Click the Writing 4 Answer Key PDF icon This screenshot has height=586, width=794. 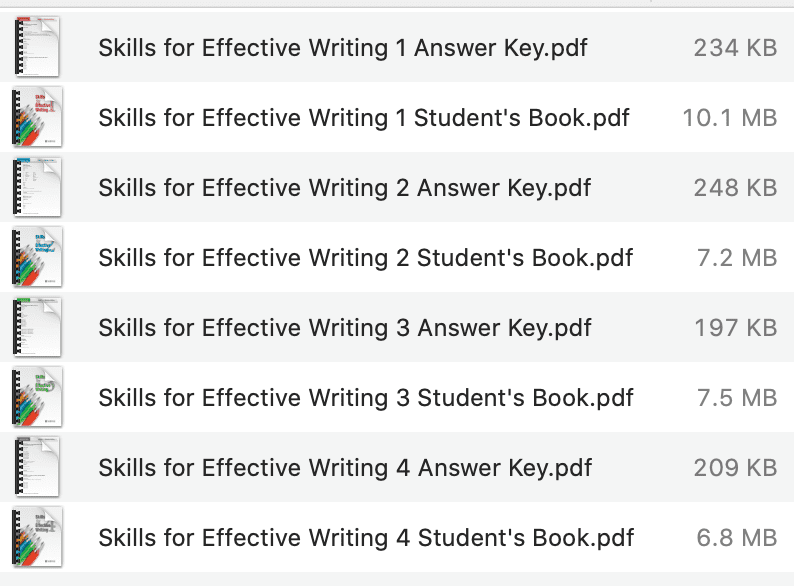tap(37, 467)
